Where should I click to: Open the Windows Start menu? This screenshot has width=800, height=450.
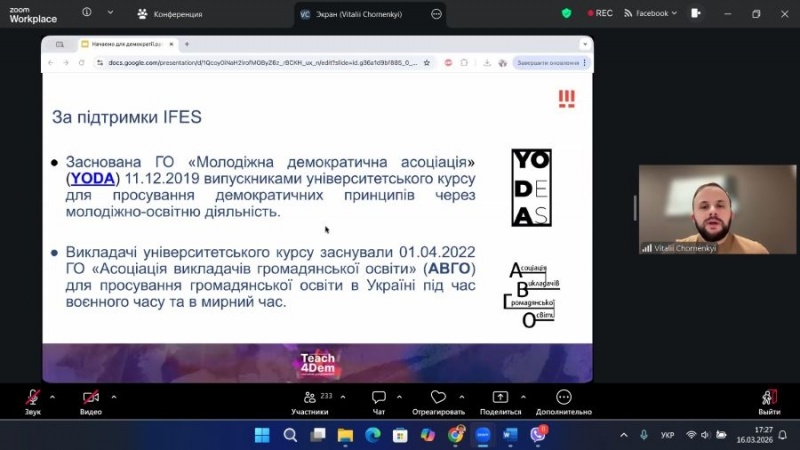click(x=262, y=435)
